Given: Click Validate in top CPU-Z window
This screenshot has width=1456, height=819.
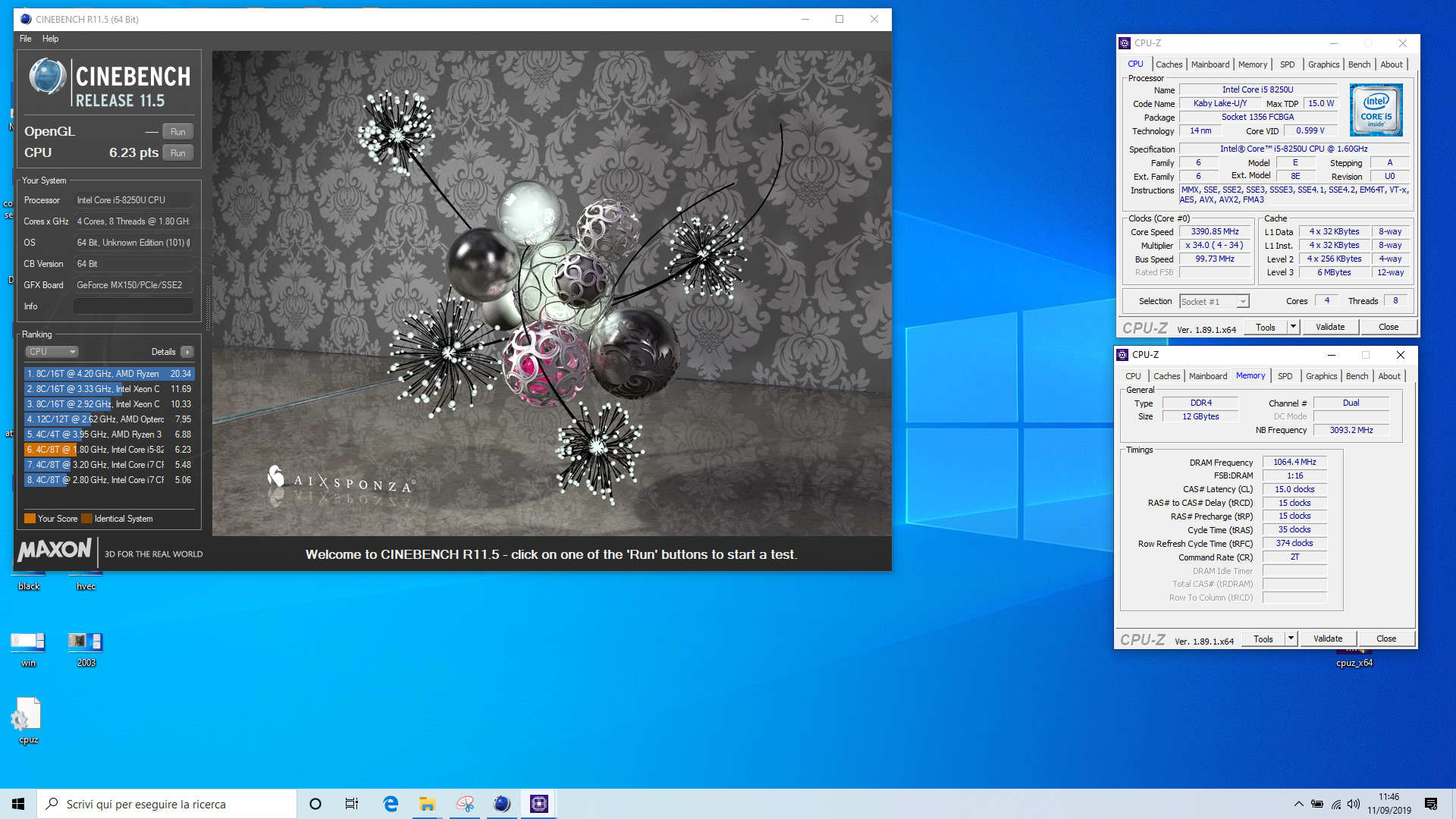Looking at the screenshot, I should 1330,328.
